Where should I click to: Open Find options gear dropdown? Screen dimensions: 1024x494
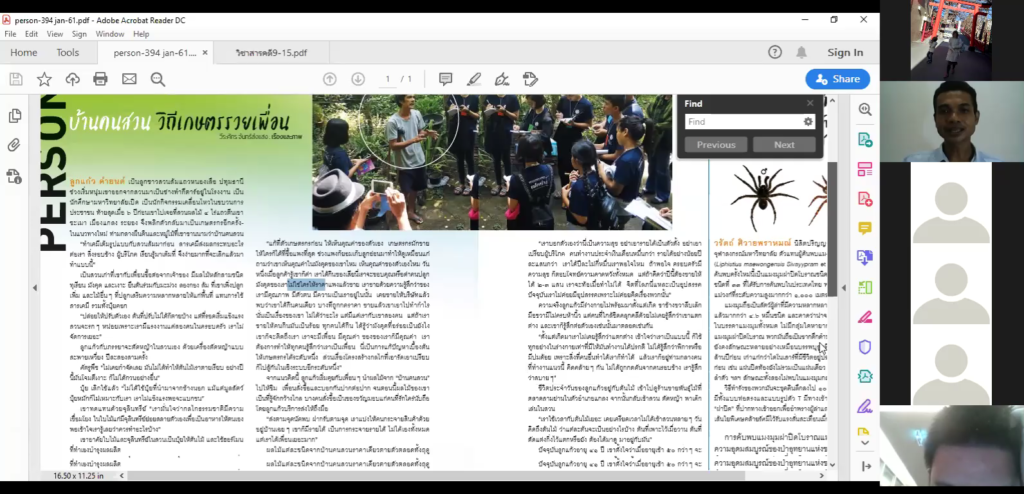click(x=808, y=122)
